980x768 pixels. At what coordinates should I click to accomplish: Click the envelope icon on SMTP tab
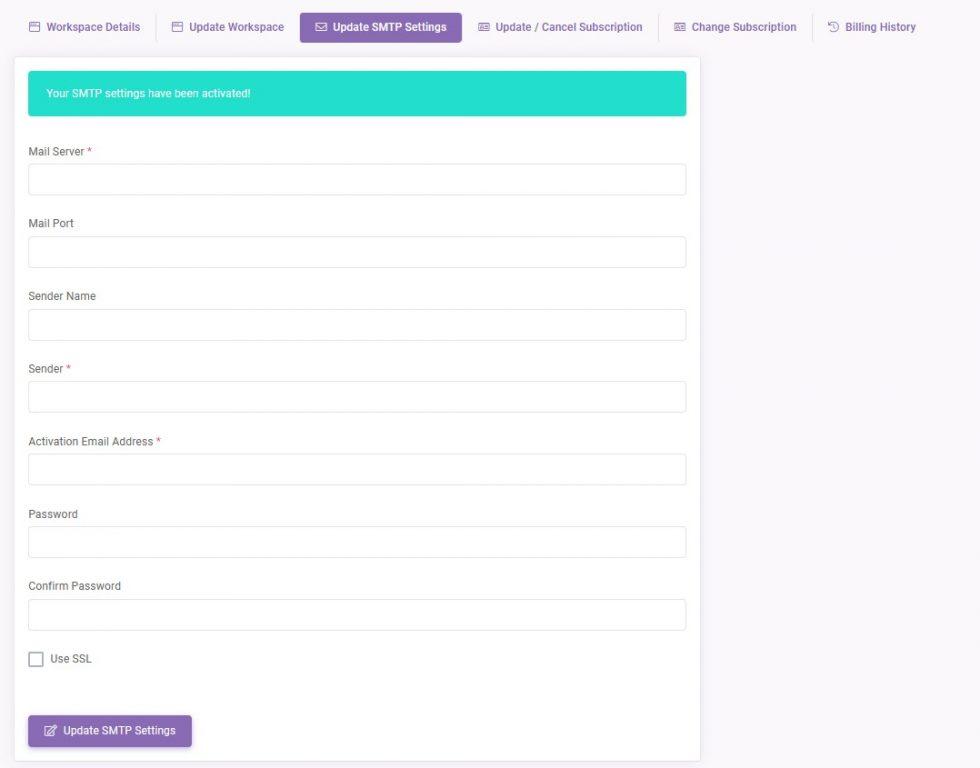[x=321, y=27]
